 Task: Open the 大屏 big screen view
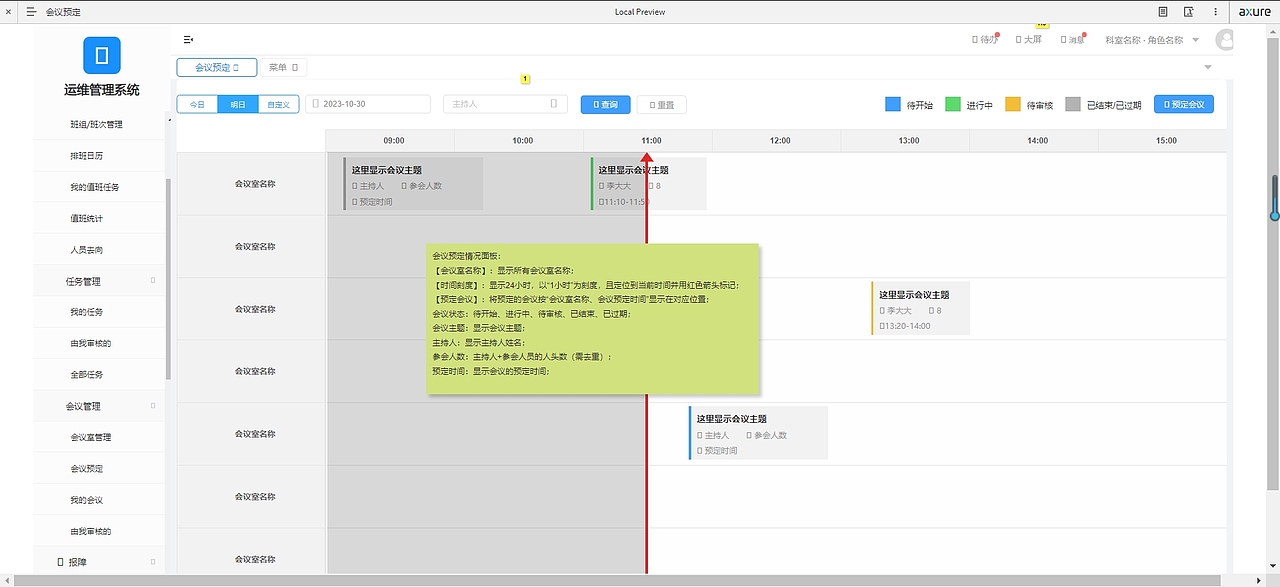tap(1029, 40)
